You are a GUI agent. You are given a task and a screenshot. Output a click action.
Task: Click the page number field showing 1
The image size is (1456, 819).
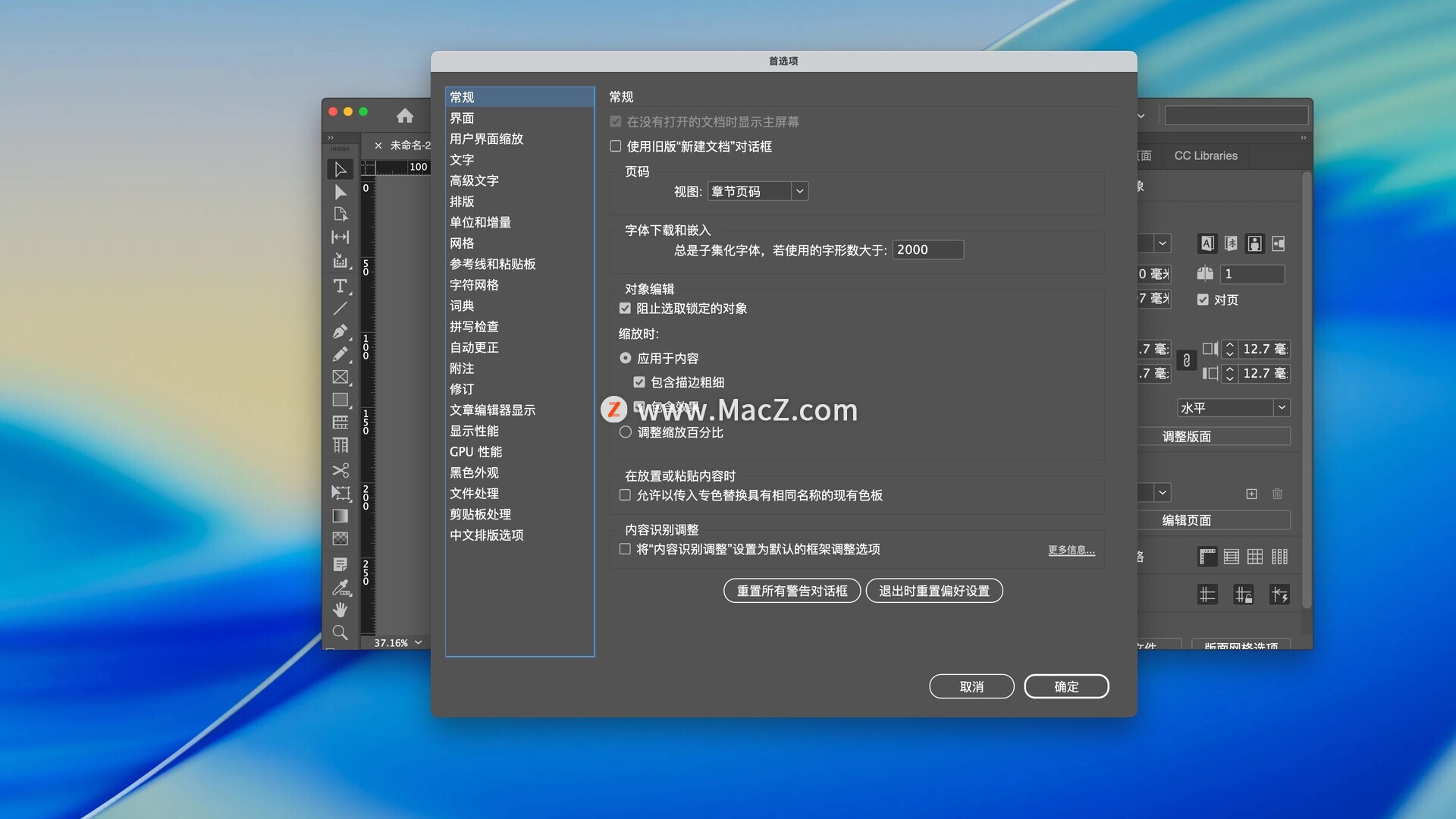point(1253,274)
